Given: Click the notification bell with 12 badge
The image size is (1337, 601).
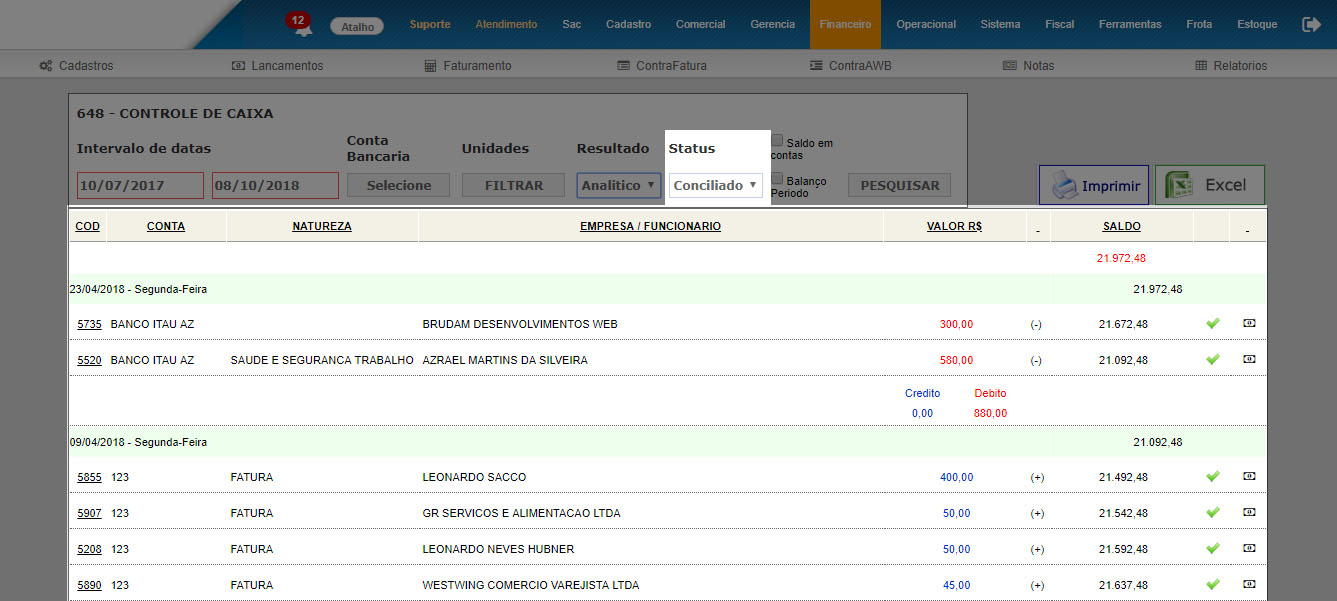Looking at the screenshot, I should [x=300, y=25].
